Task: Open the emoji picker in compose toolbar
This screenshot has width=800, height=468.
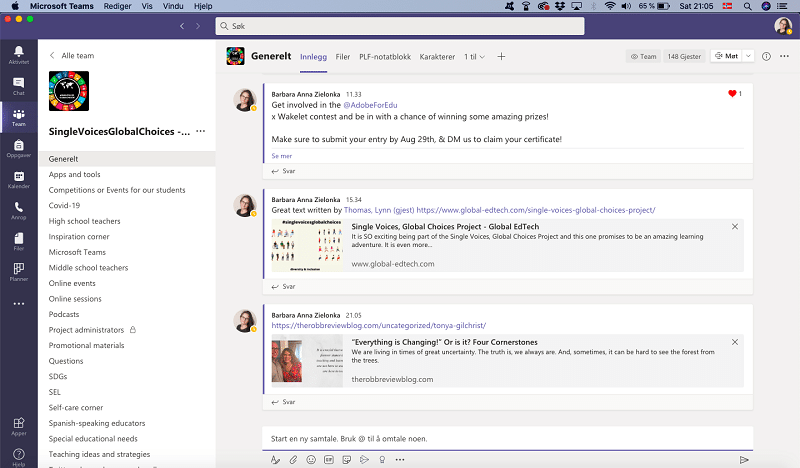Action: pyautogui.click(x=312, y=460)
